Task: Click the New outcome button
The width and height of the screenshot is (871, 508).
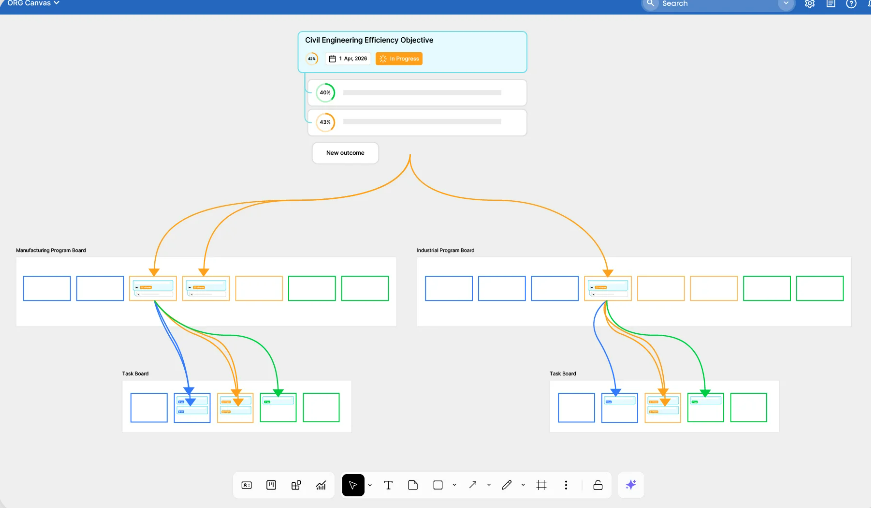Action: [345, 153]
